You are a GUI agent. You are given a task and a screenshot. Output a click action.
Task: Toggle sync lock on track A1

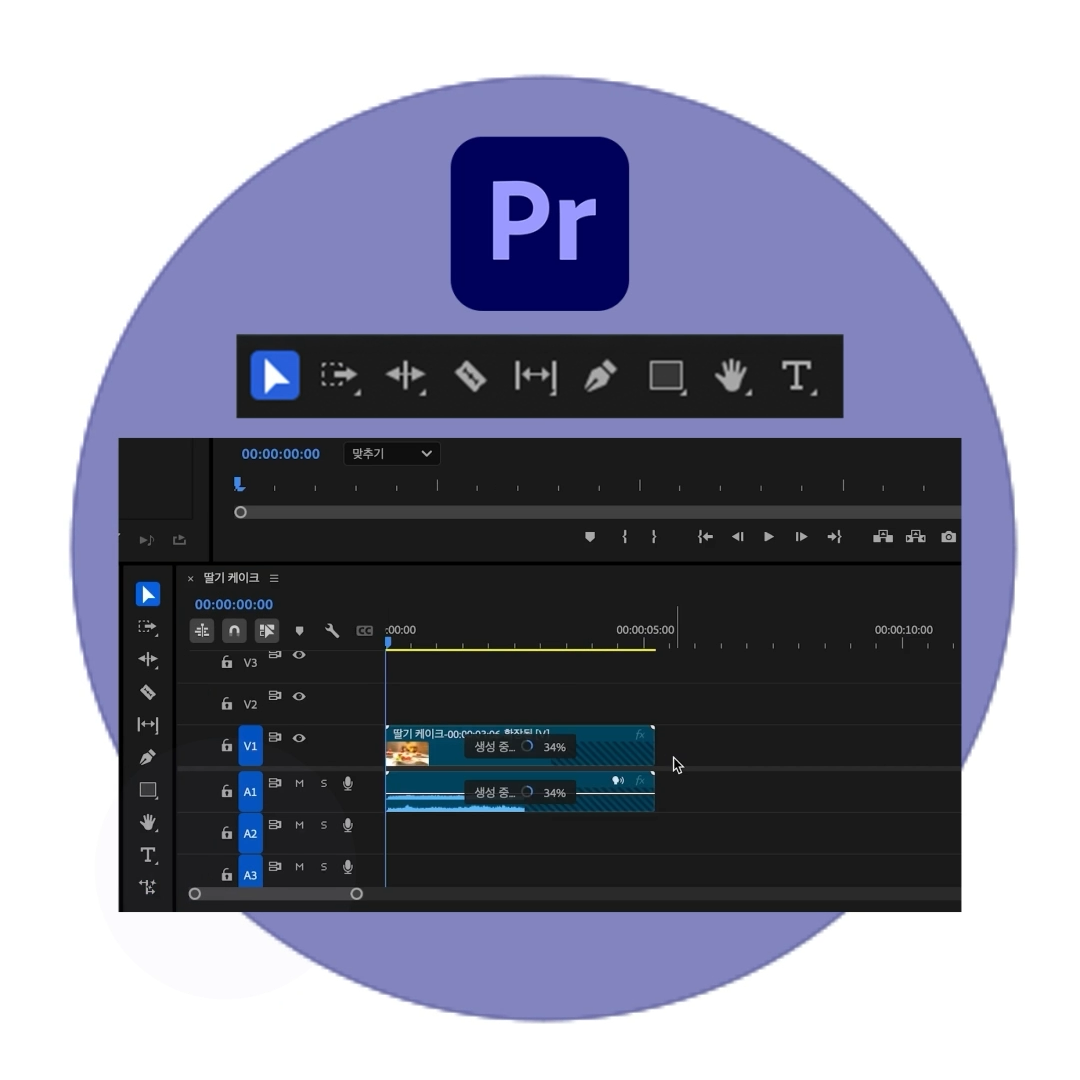tap(275, 783)
